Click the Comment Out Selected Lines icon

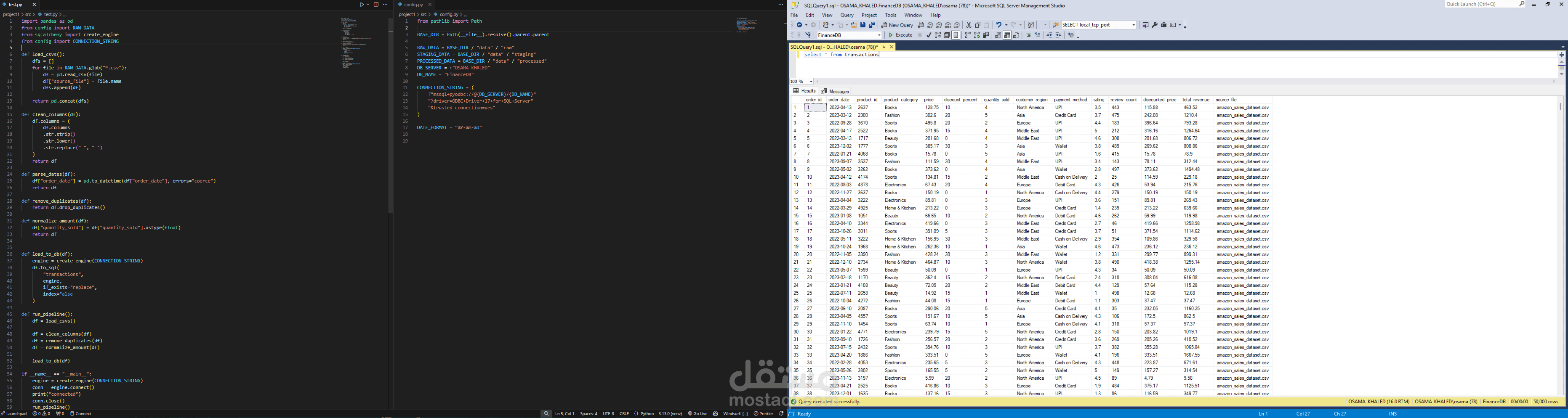(1029, 34)
